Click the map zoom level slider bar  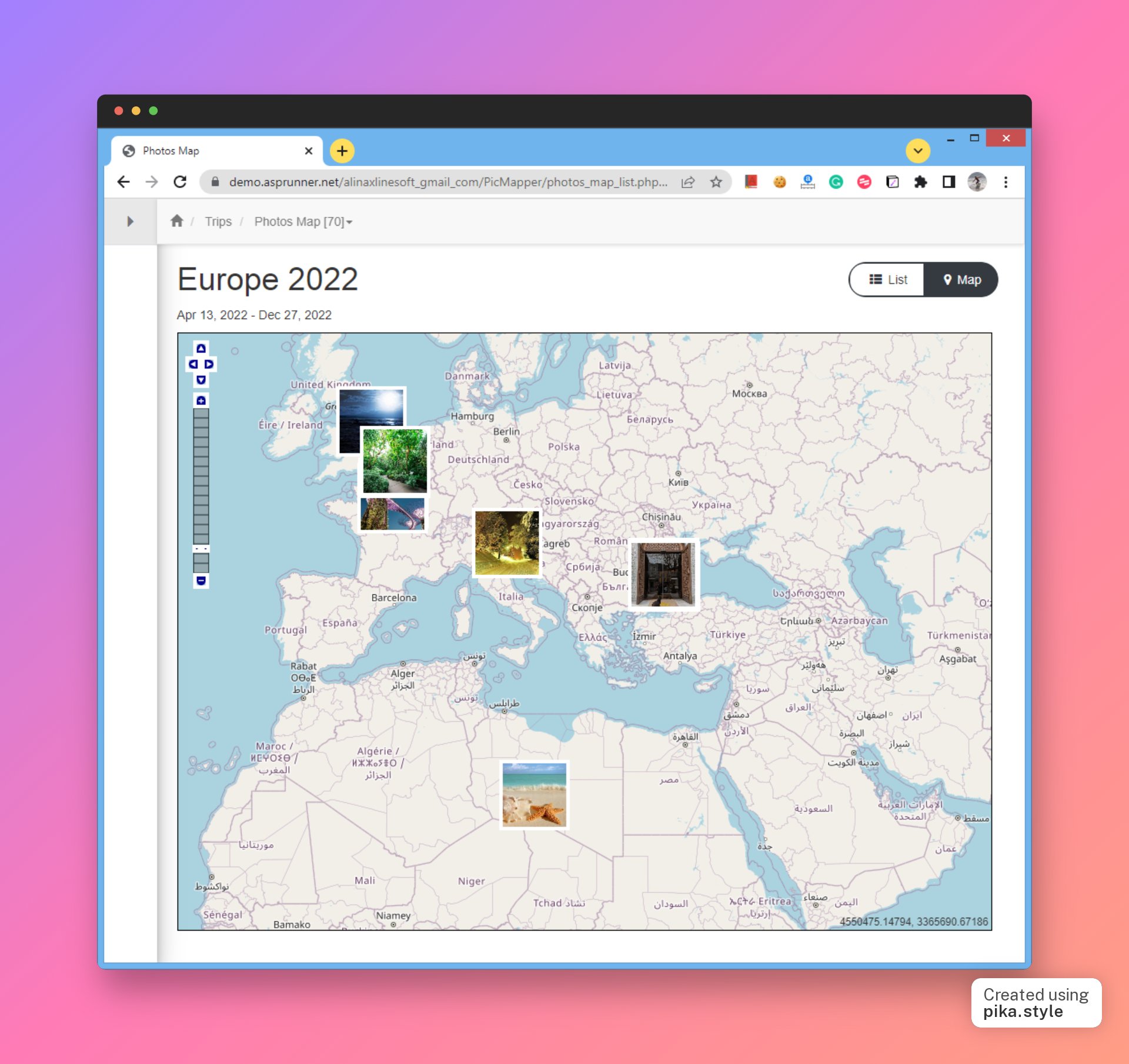click(x=201, y=476)
